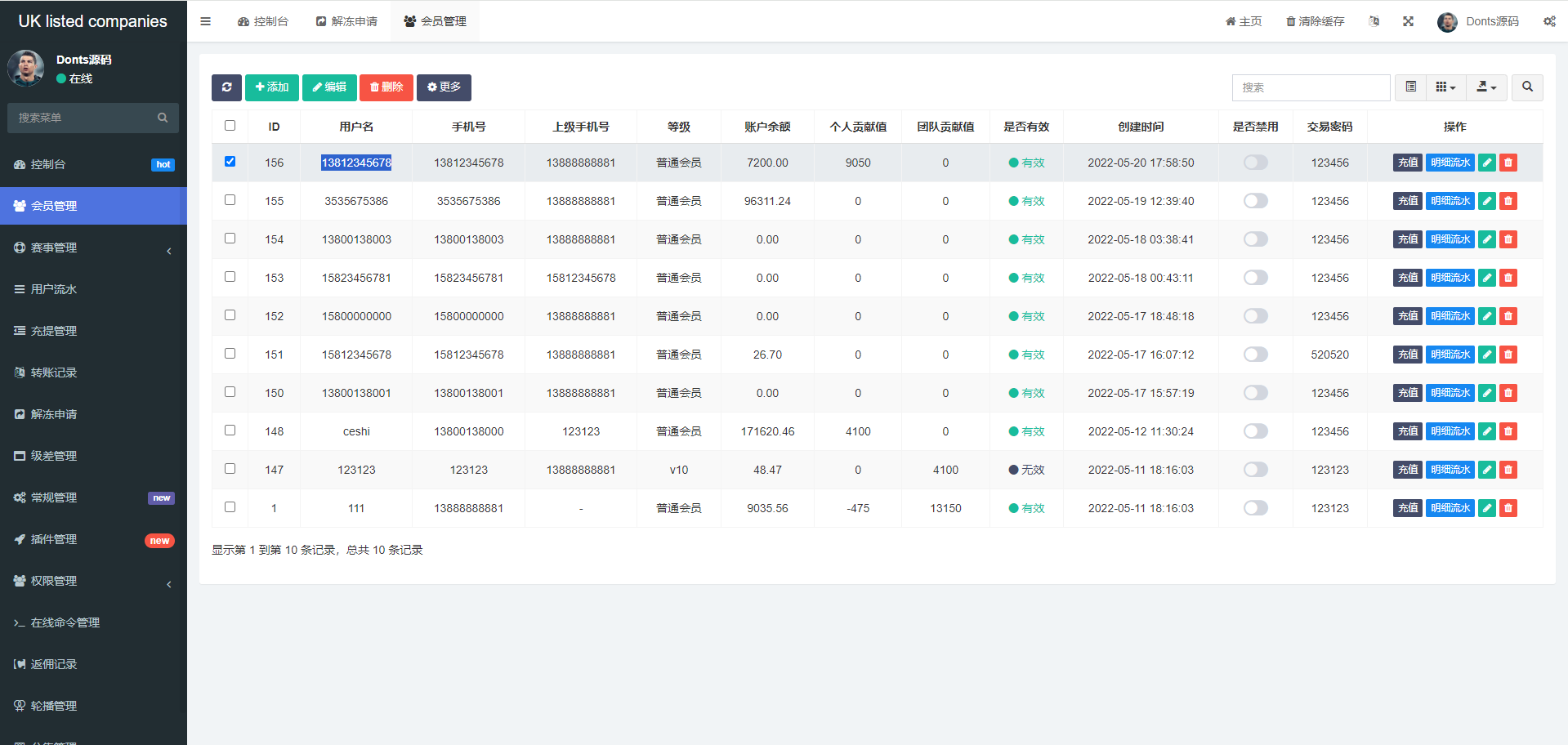Viewport: 1568px width, 745px height.
Task: Open the columns dropdown in table toolbar
Action: 1445,87
